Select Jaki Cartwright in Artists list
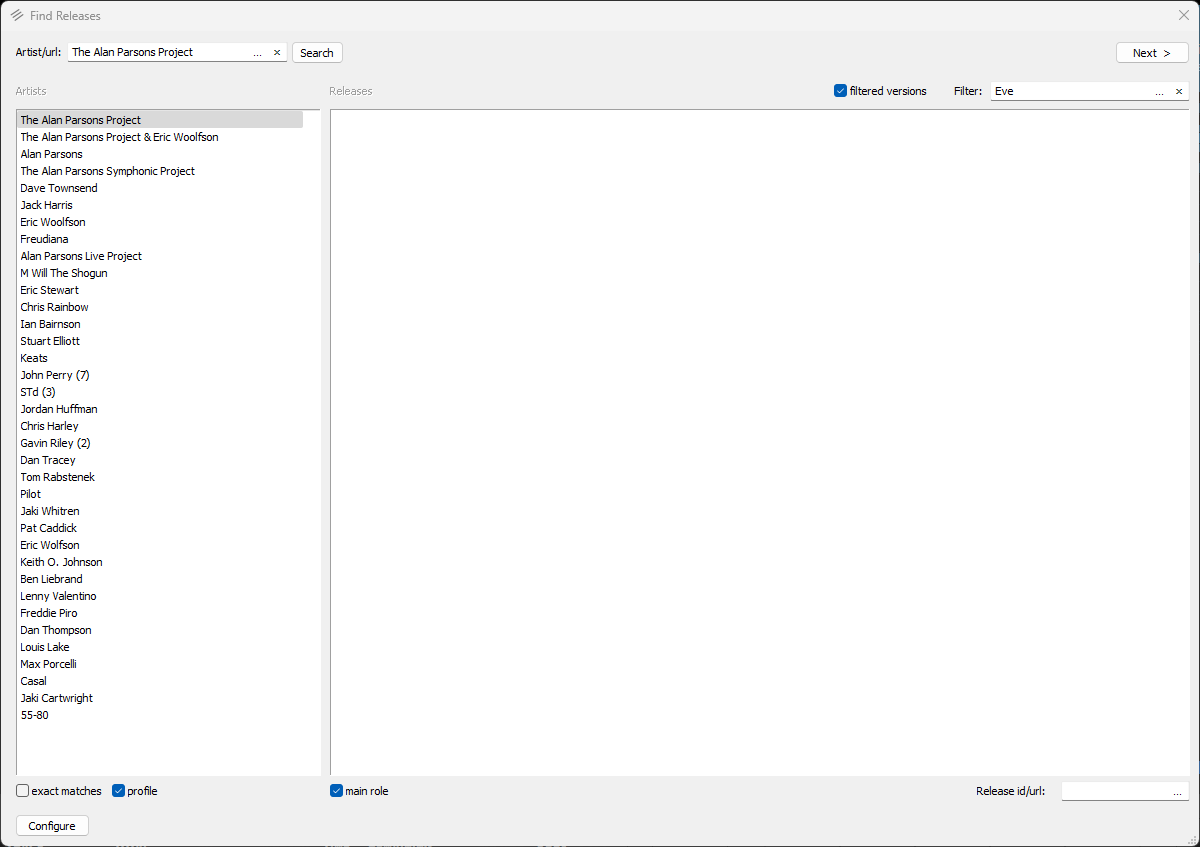1200x847 pixels. click(x=160, y=698)
